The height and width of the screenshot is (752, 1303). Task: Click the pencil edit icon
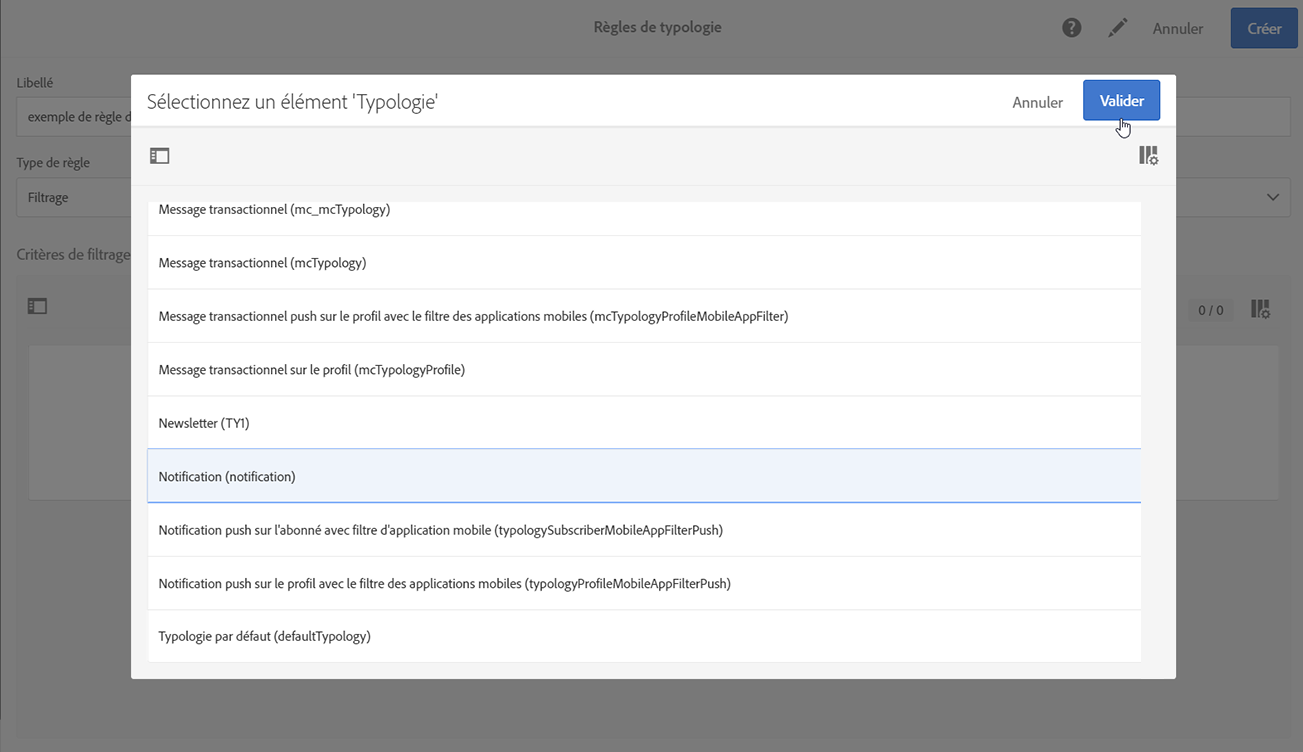pyautogui.click(x=1118, y=28)
